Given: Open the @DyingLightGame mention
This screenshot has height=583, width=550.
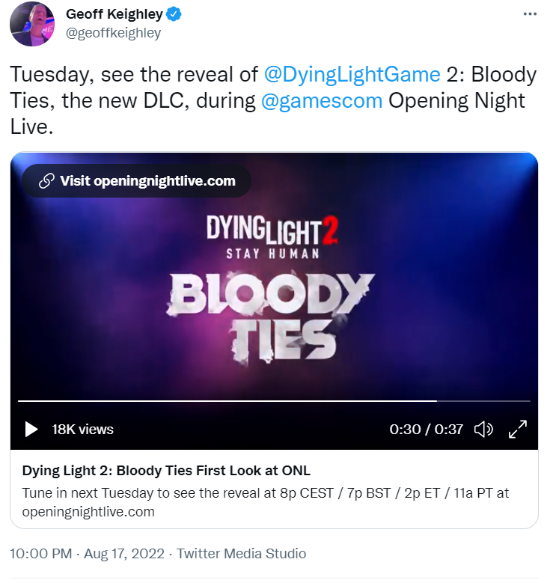Looking at the screenshot, I should tap(352, 74).
